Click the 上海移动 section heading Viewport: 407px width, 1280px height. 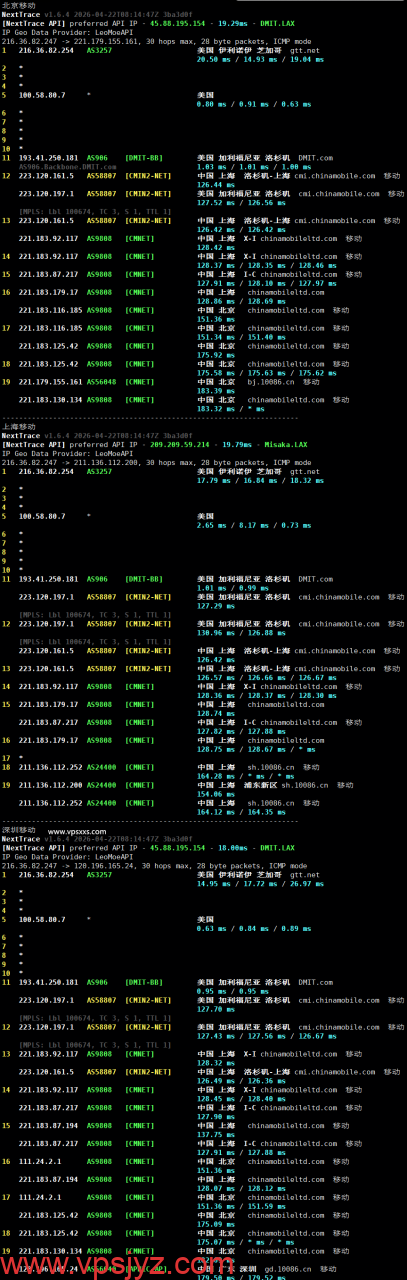(18, 426)
